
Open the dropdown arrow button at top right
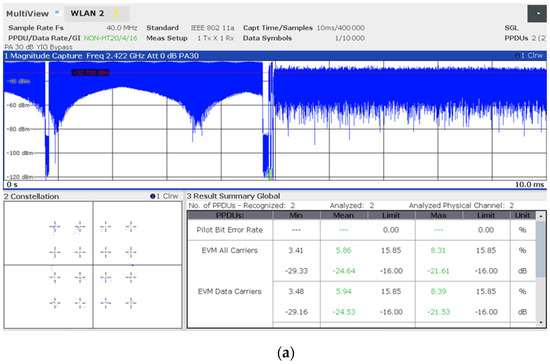(537, 14)
